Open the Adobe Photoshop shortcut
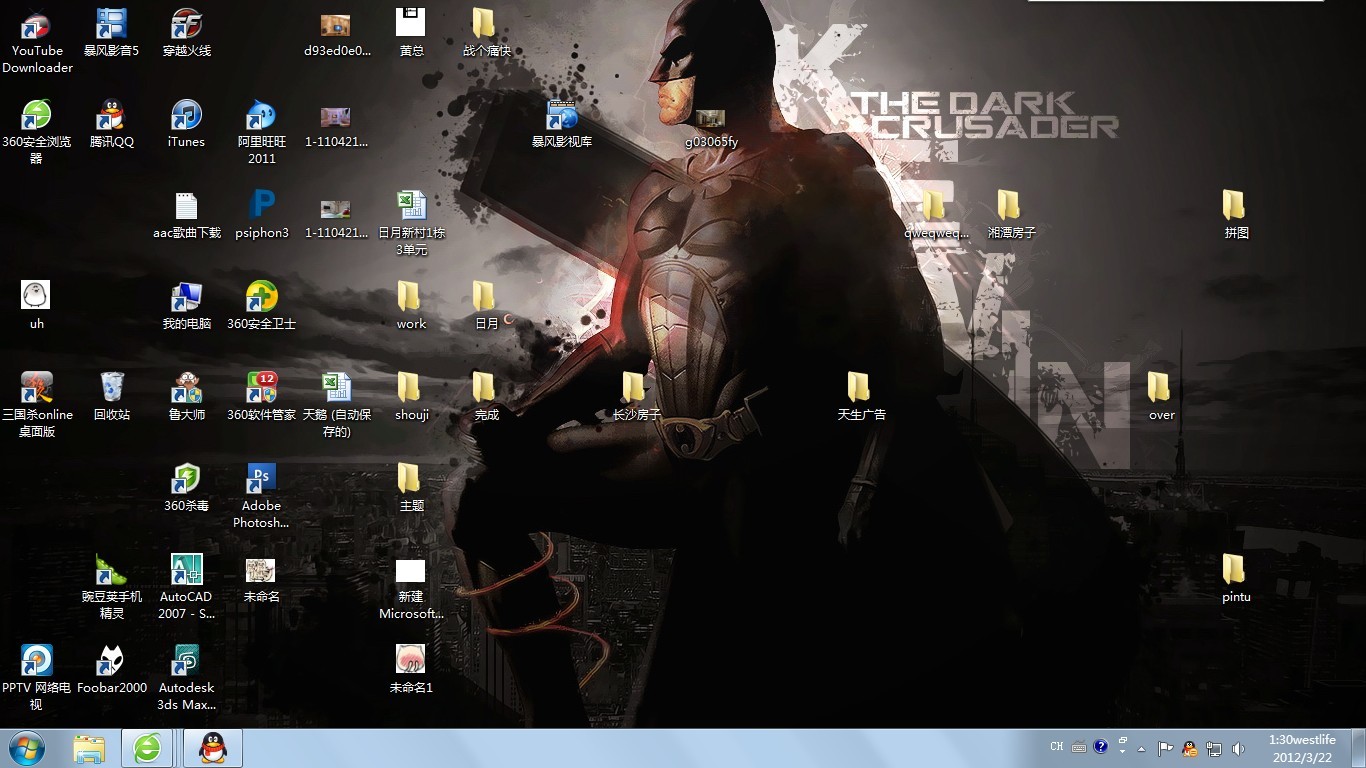Screen dimensions: 1366x768 (x=262, y=496)
